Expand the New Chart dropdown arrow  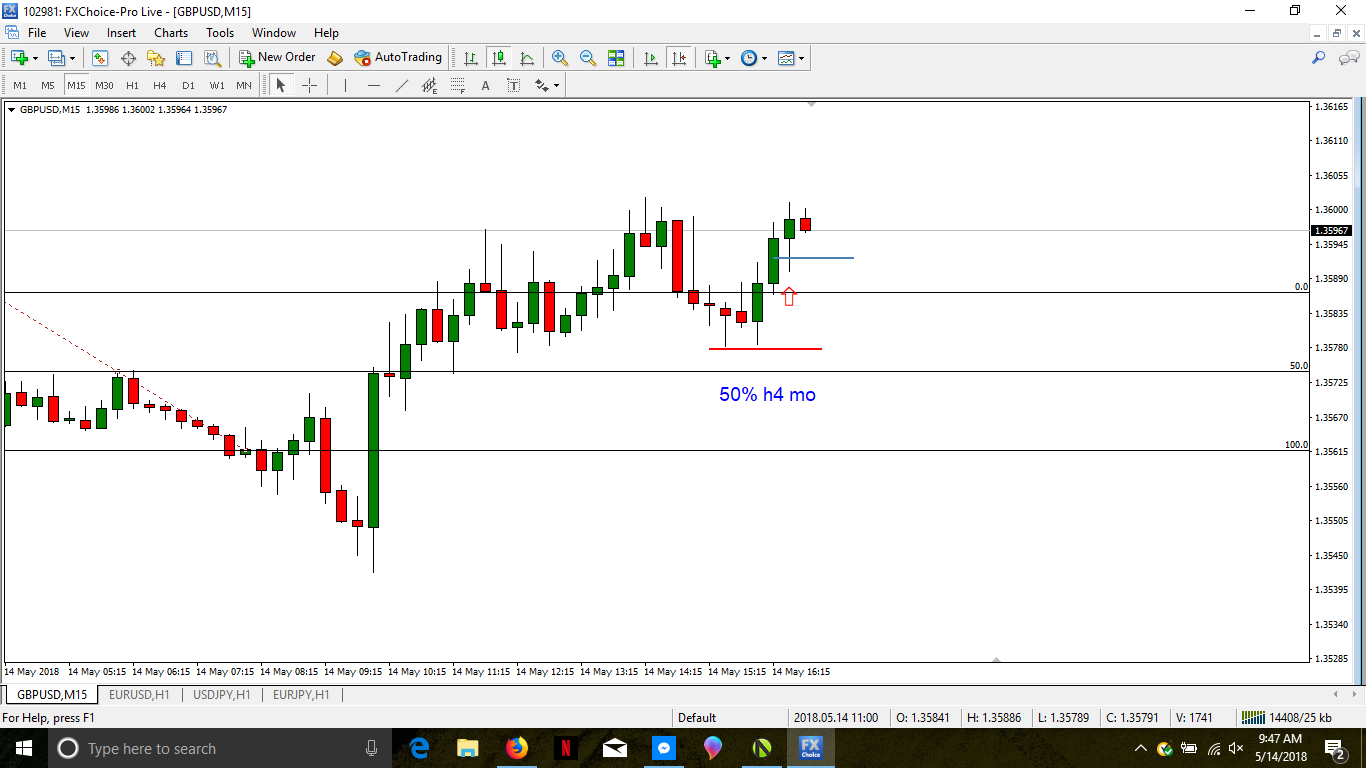point(34,58)
